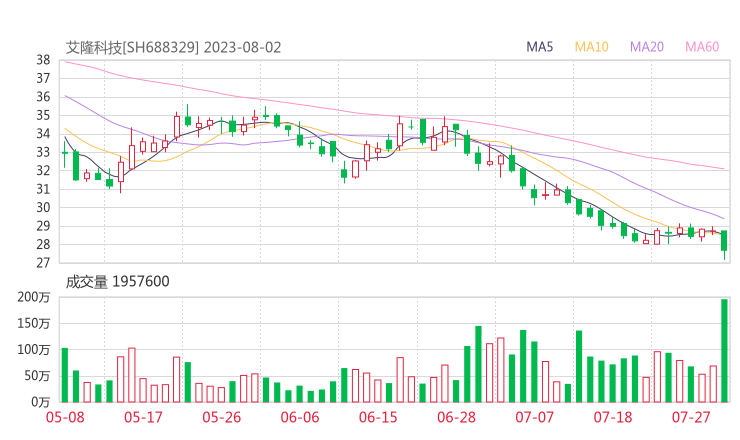This screenshot has width=740, height=440.
Task: Click the 200万 volume axis label
Action: 34,297
